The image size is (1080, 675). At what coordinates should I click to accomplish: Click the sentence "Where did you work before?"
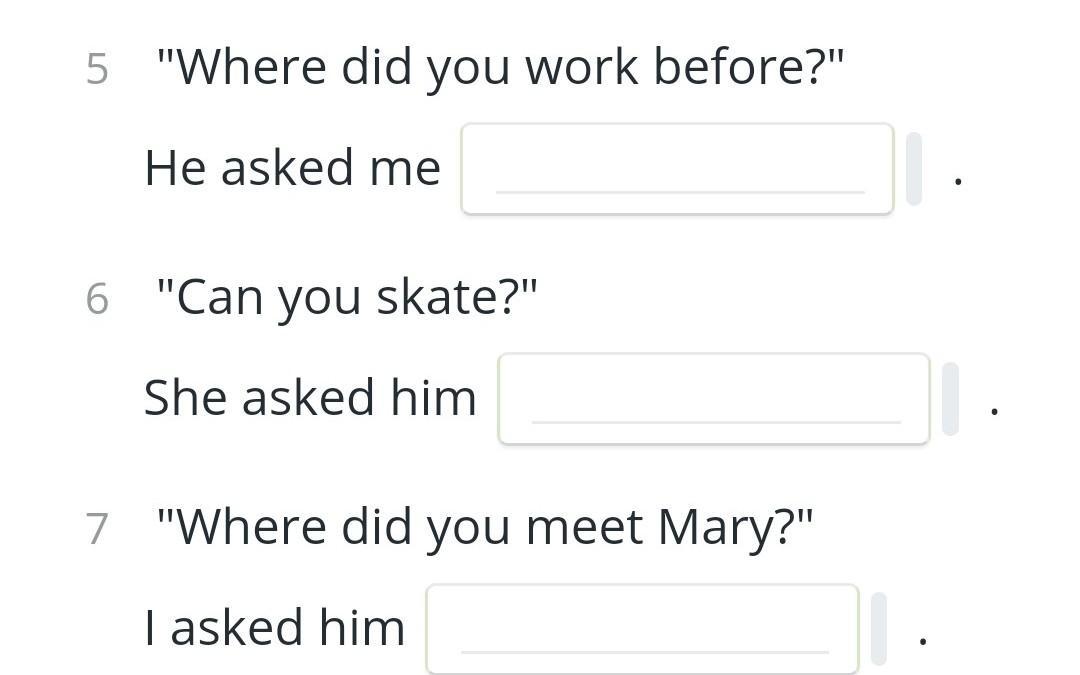click(x=500, y=67)
